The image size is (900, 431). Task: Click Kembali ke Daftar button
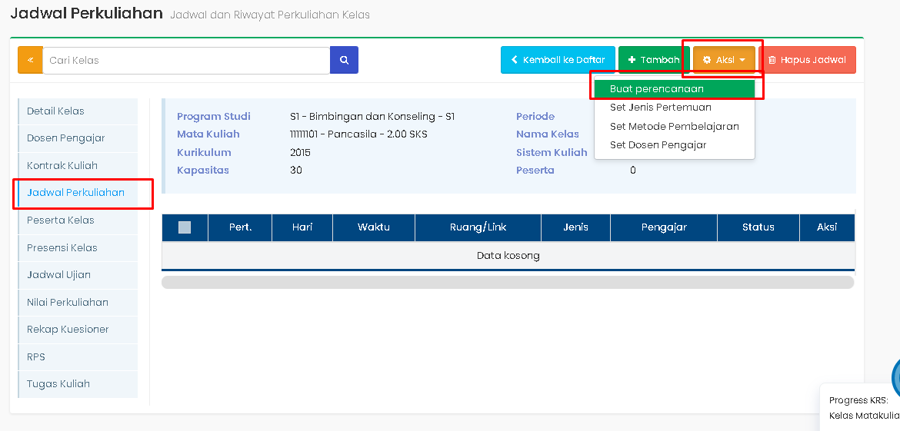pos(558,60)
